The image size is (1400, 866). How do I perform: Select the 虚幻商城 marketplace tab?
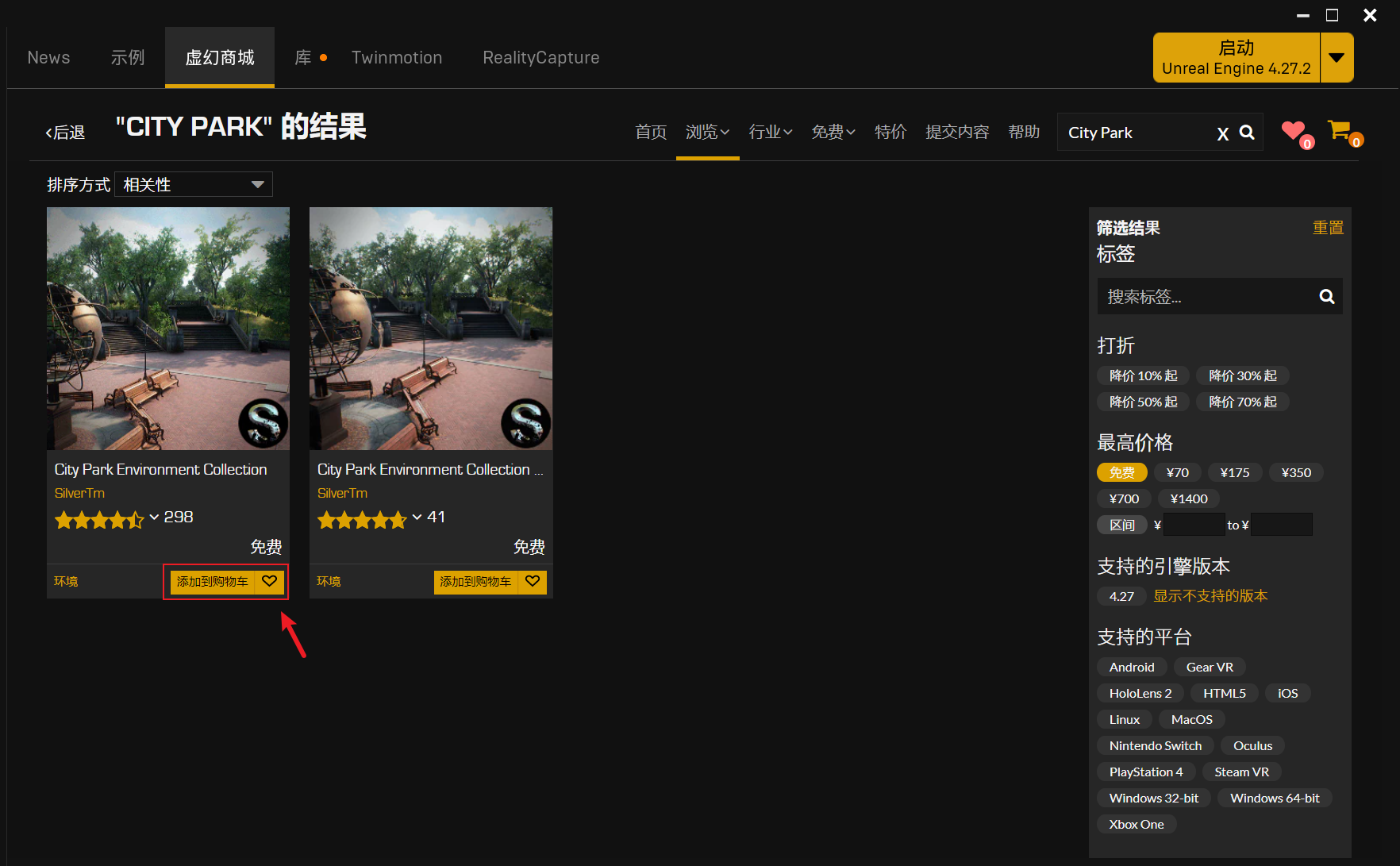click(x=220, y=57)
